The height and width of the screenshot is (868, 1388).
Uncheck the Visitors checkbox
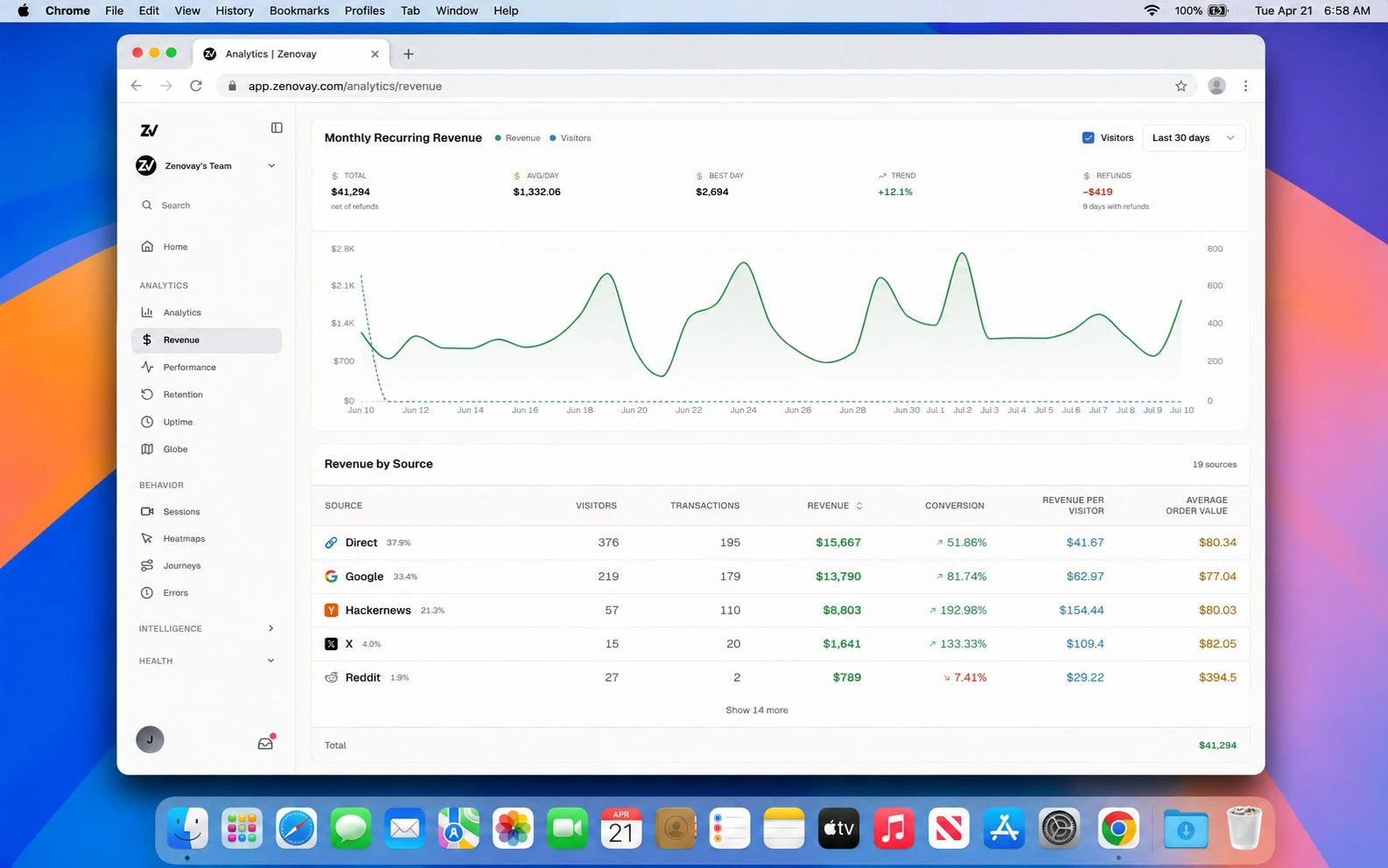[1088, 137]
